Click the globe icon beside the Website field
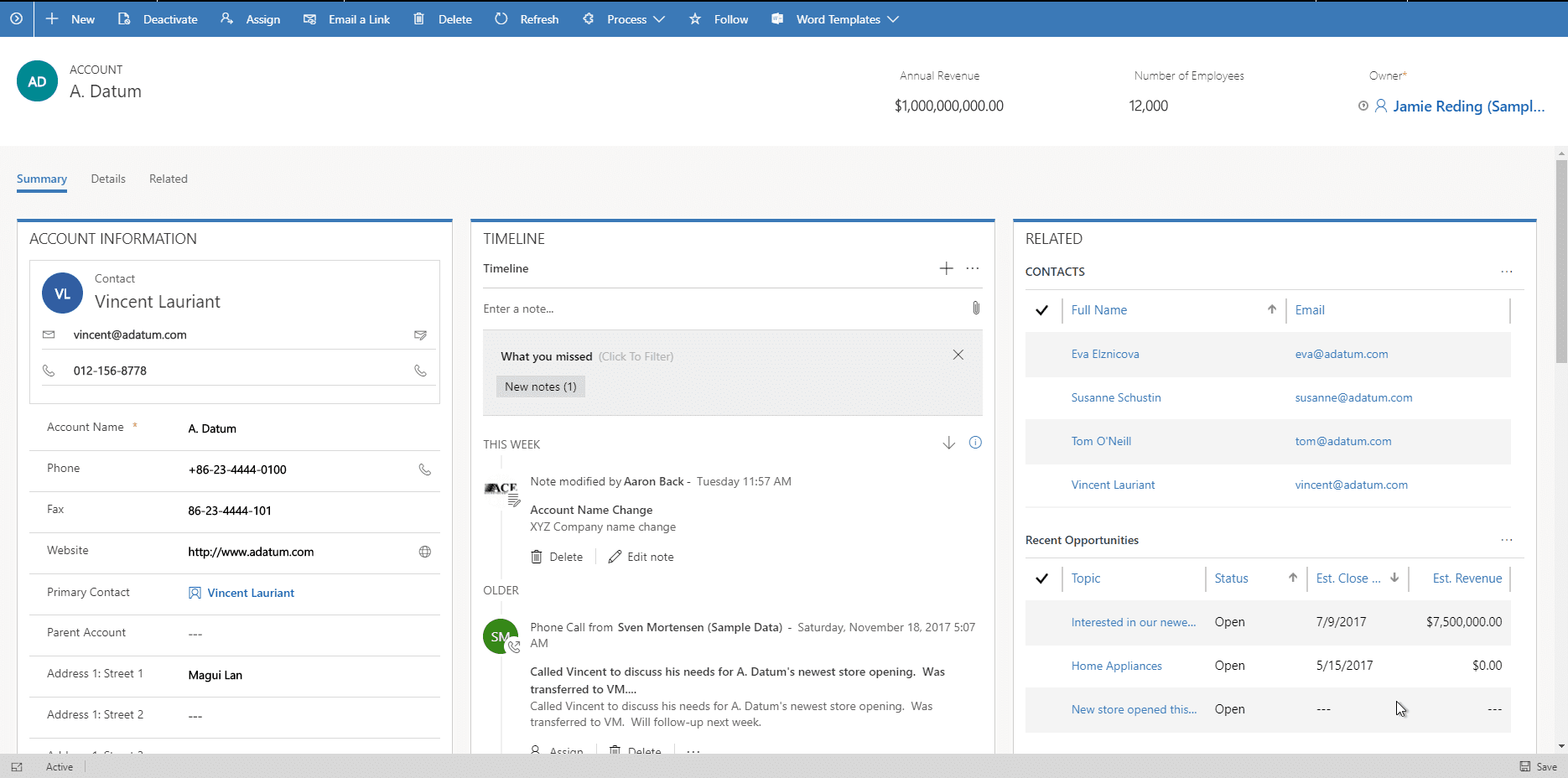Image resolution: width=1568 pixels, height=778 pixels. point(425,552)
